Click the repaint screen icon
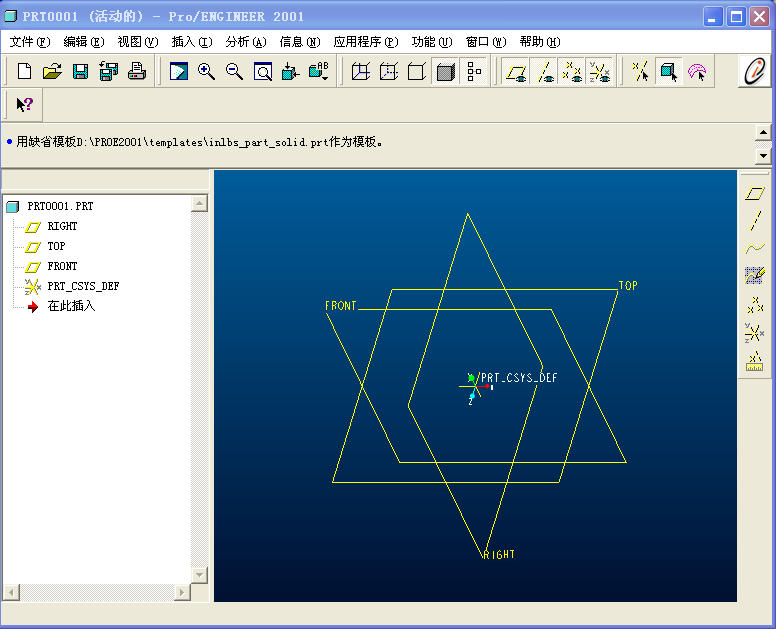Screen dimensions: 776x629 point(179,72)
